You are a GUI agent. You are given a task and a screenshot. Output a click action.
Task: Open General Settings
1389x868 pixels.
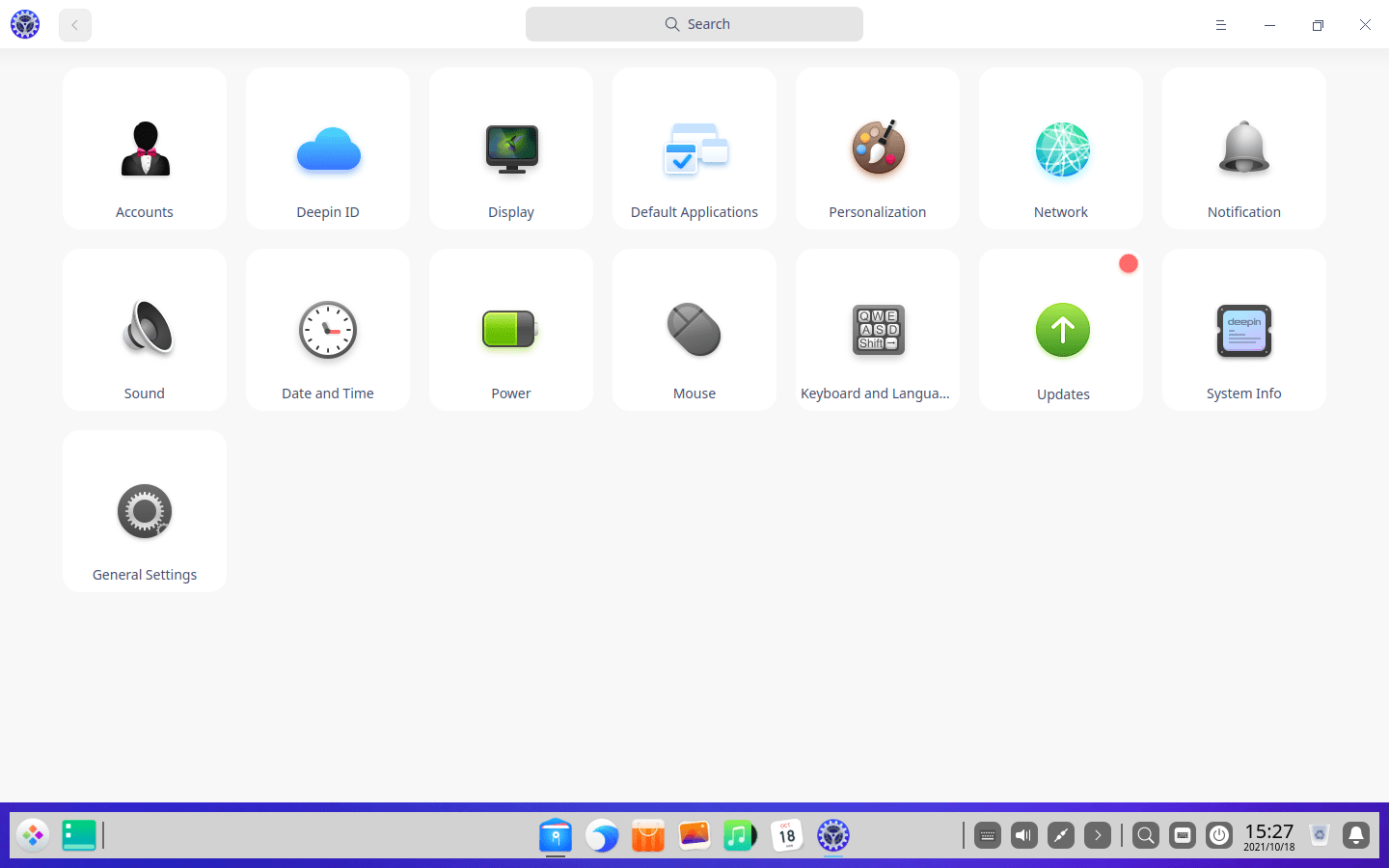point(144,511)
